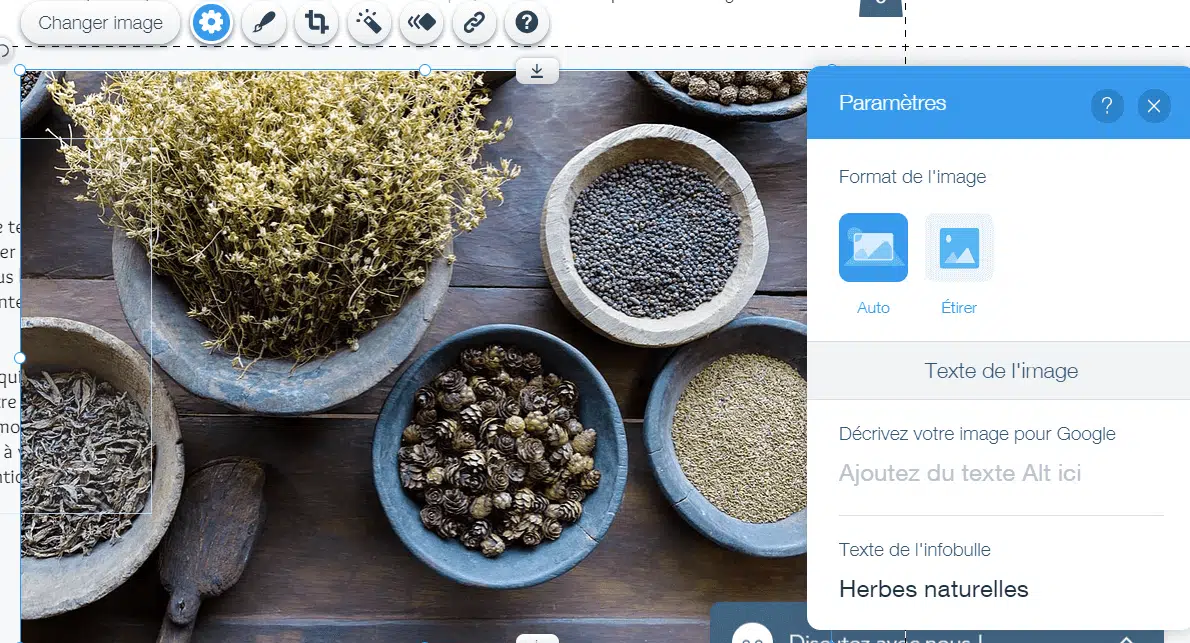This screenshot has width=1190, height=643.
Task: Click the left-middle resize handle of the image
Action: 20,358
